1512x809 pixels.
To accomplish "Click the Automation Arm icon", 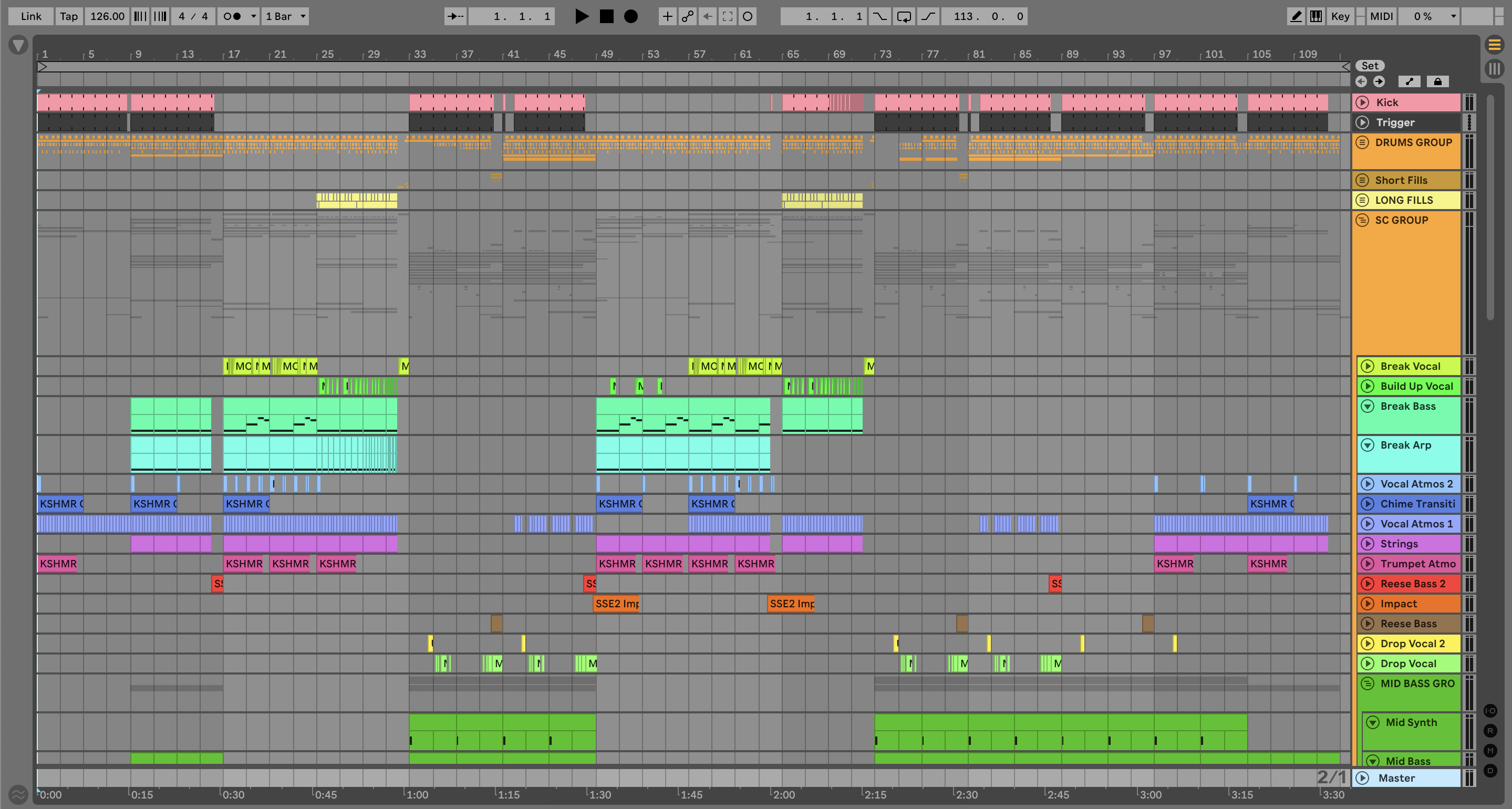I will coord(687,16).
